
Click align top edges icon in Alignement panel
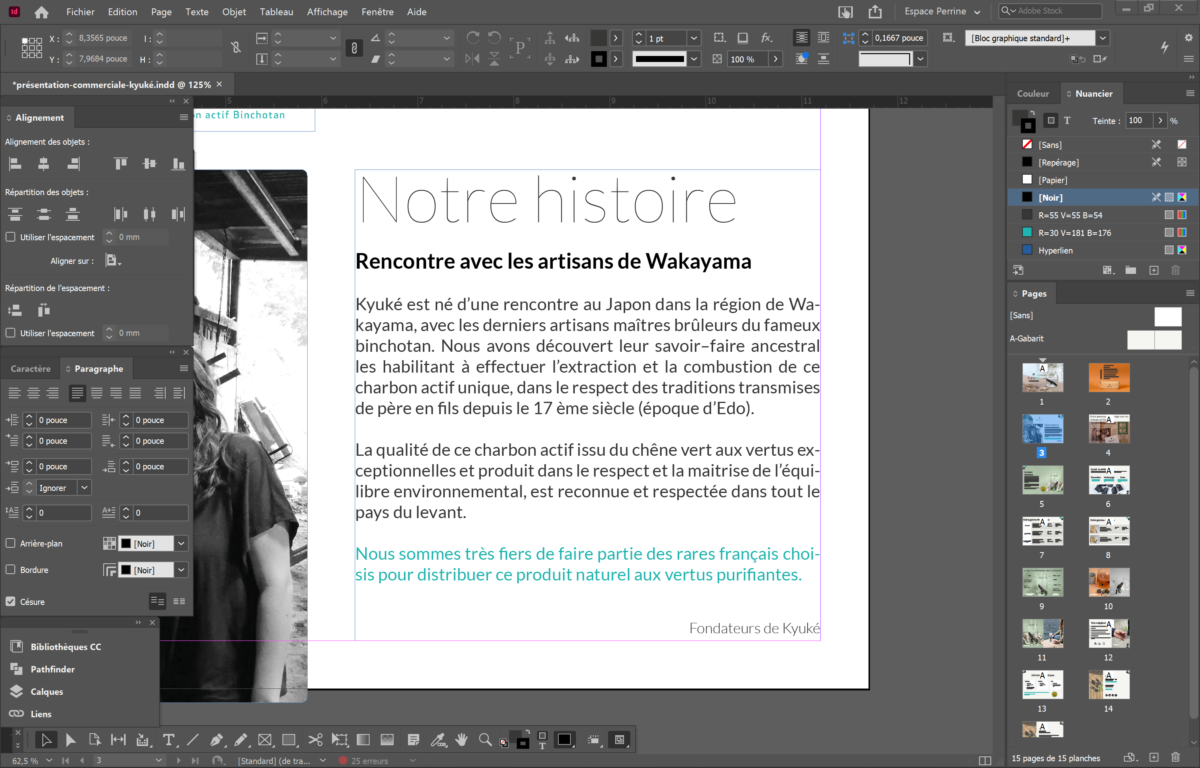(121, 163)
